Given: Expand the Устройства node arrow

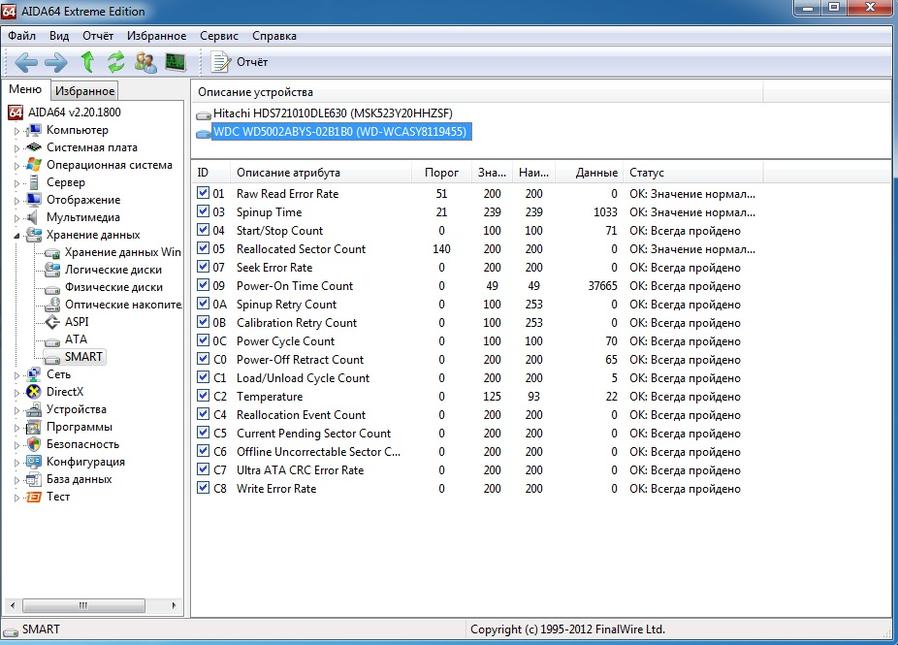Looking at the screenshot, I should coord(17,411).
